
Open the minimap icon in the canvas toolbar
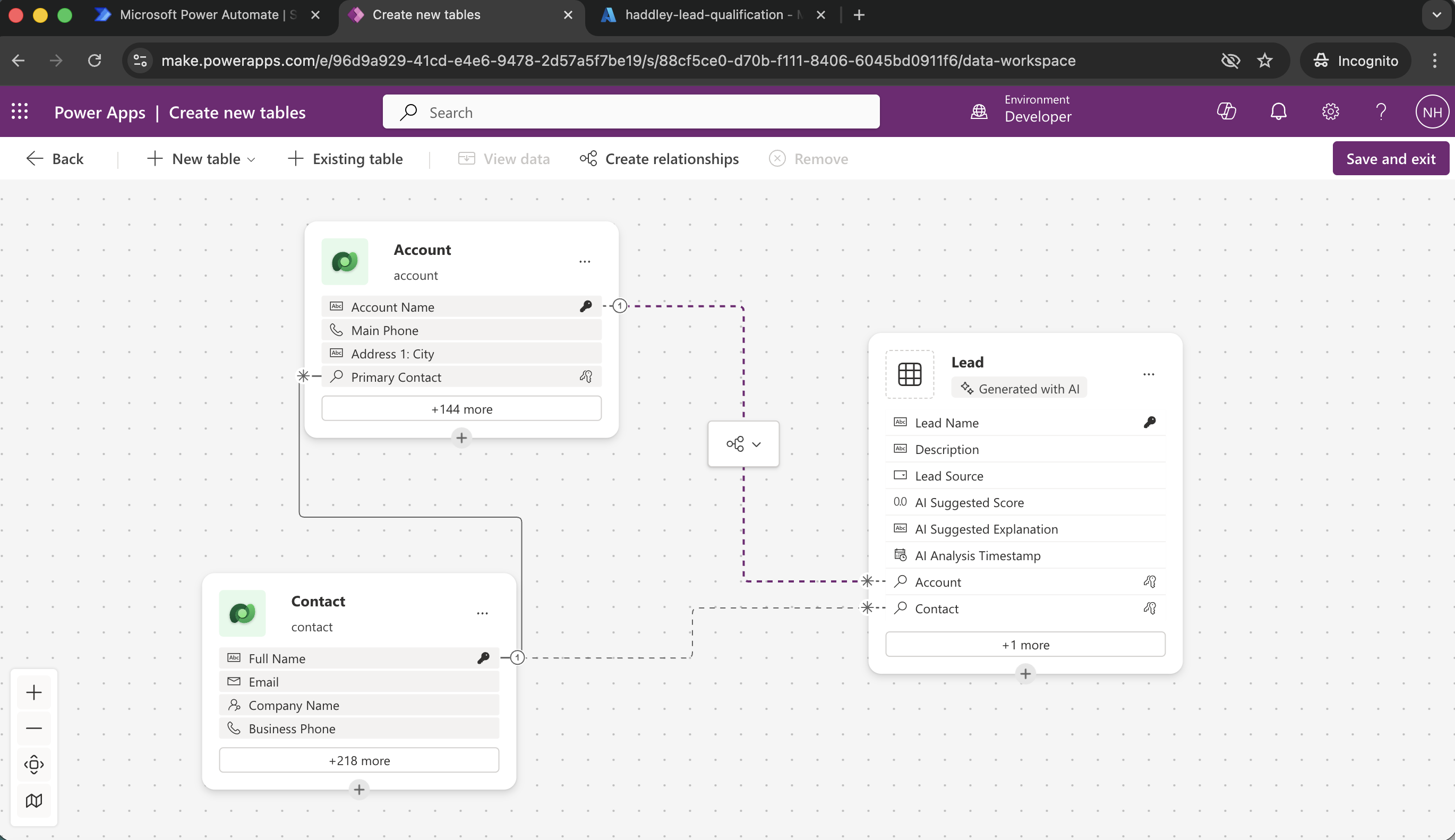click(34, 800)
